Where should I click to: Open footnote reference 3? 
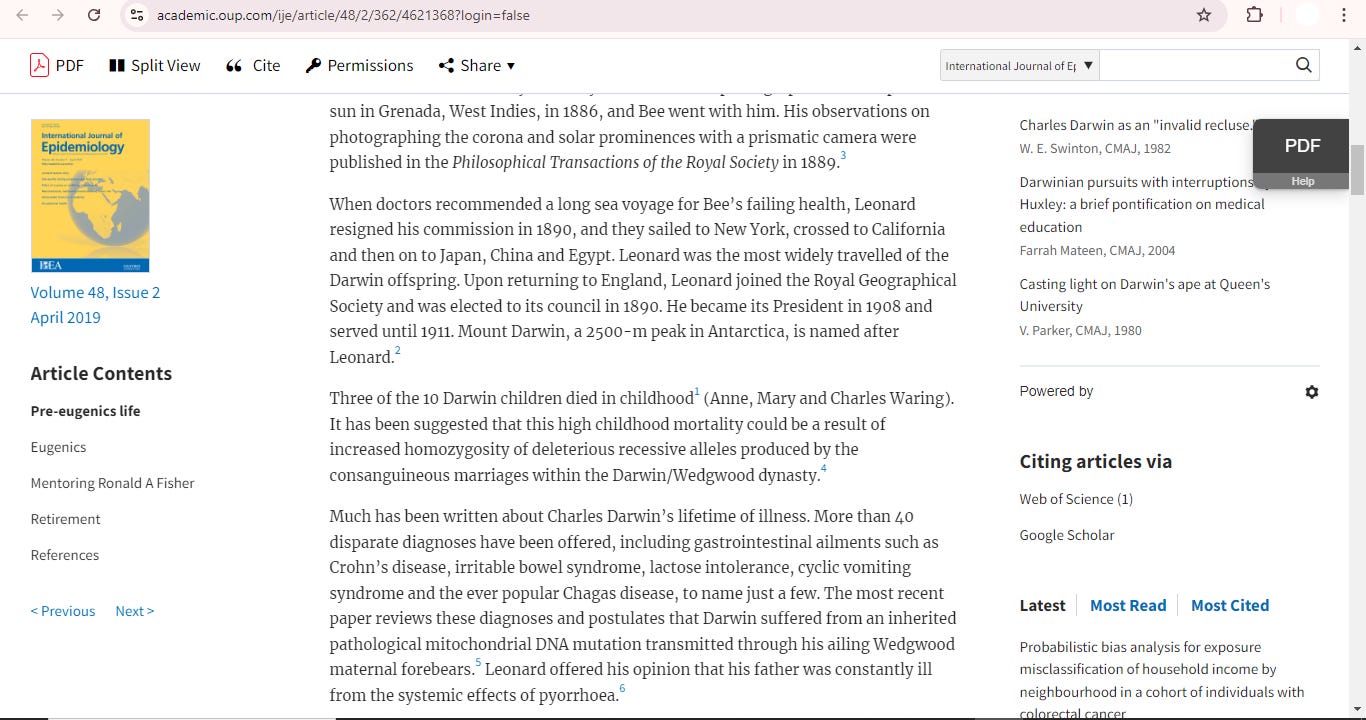pos(843,155)
